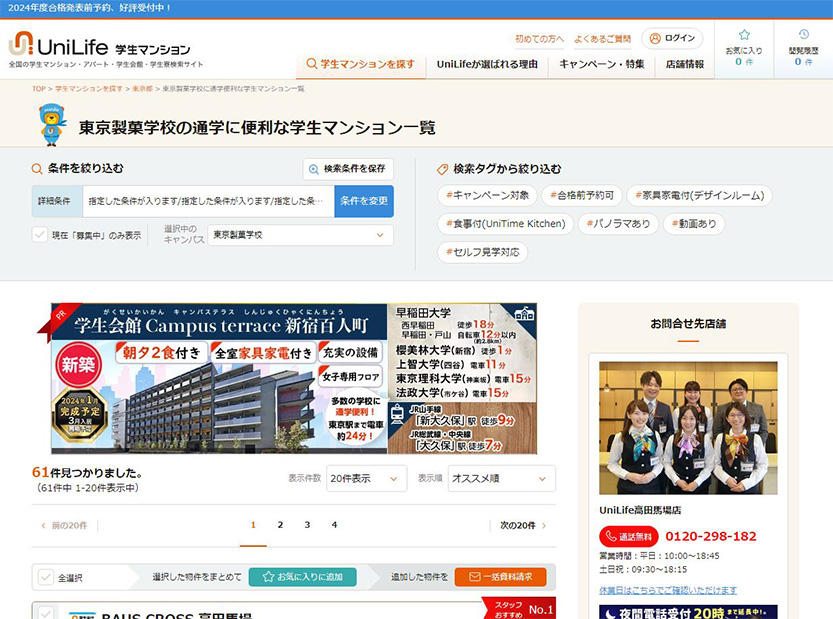
Task: Click the bear mascot icon
Action: pos(52,125)
